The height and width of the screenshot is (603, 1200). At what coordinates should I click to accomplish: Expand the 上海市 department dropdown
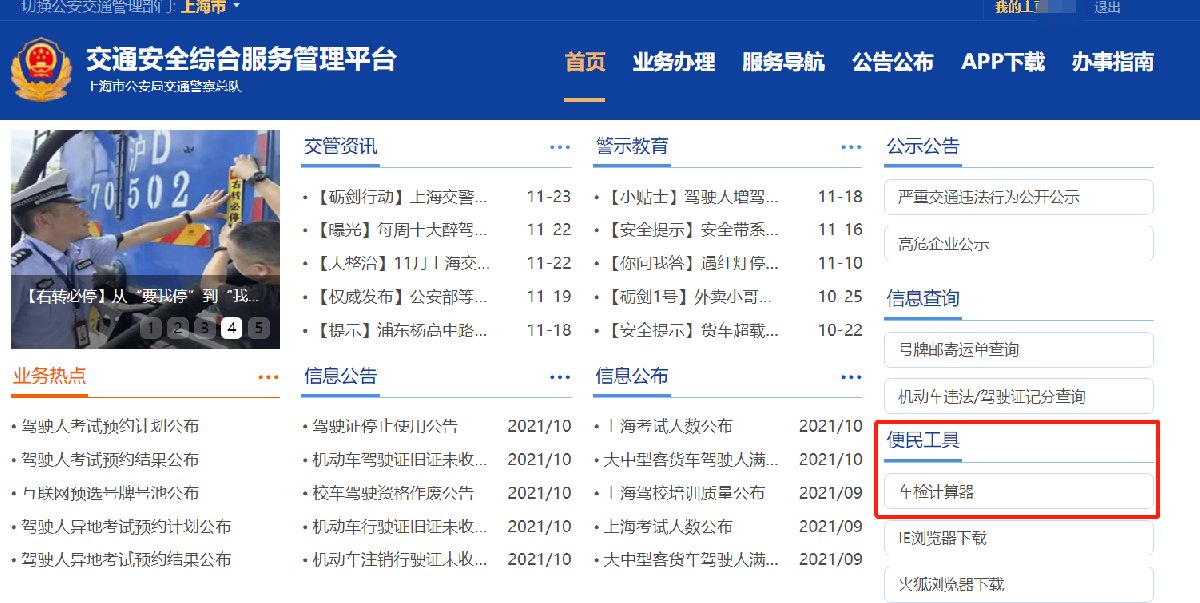(x=211, y=7)
